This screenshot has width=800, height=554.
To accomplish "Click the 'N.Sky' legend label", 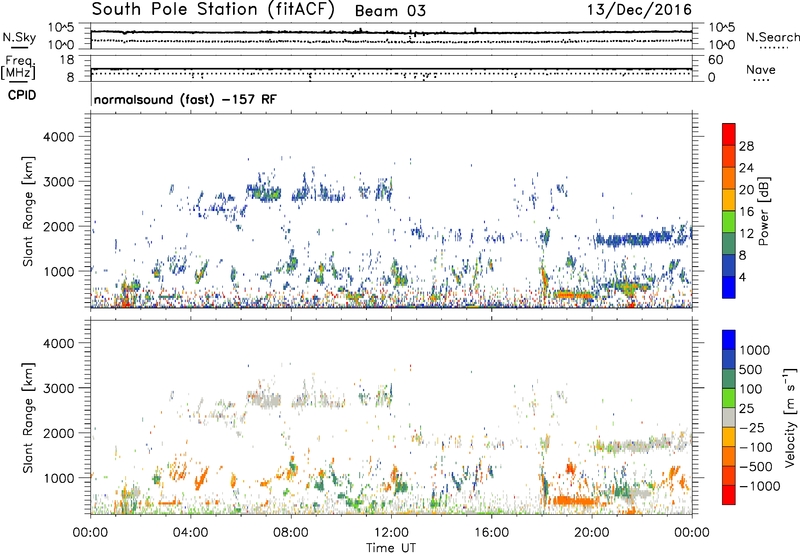I will (19, 37).
